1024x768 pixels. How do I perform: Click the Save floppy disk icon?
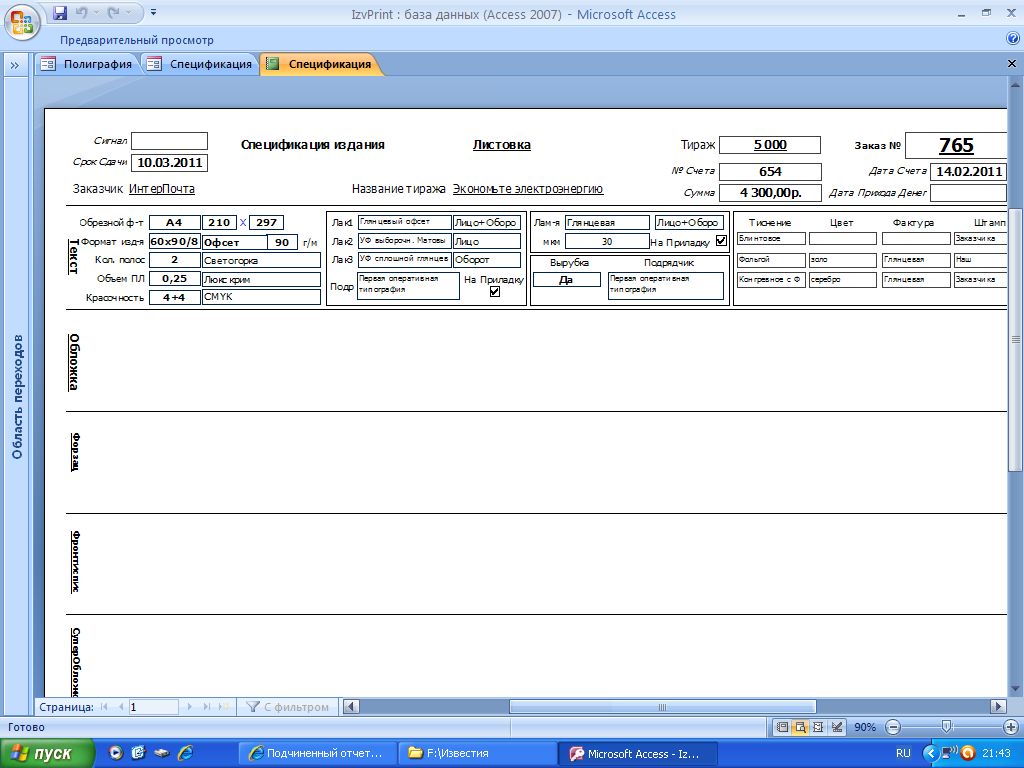pos(60,12)
